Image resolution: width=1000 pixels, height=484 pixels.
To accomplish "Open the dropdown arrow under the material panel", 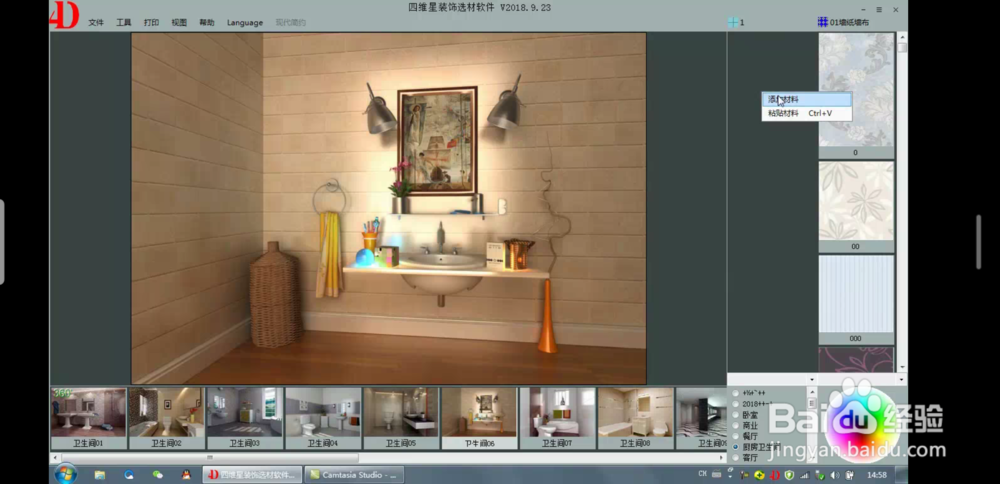I will pos(812,379).
